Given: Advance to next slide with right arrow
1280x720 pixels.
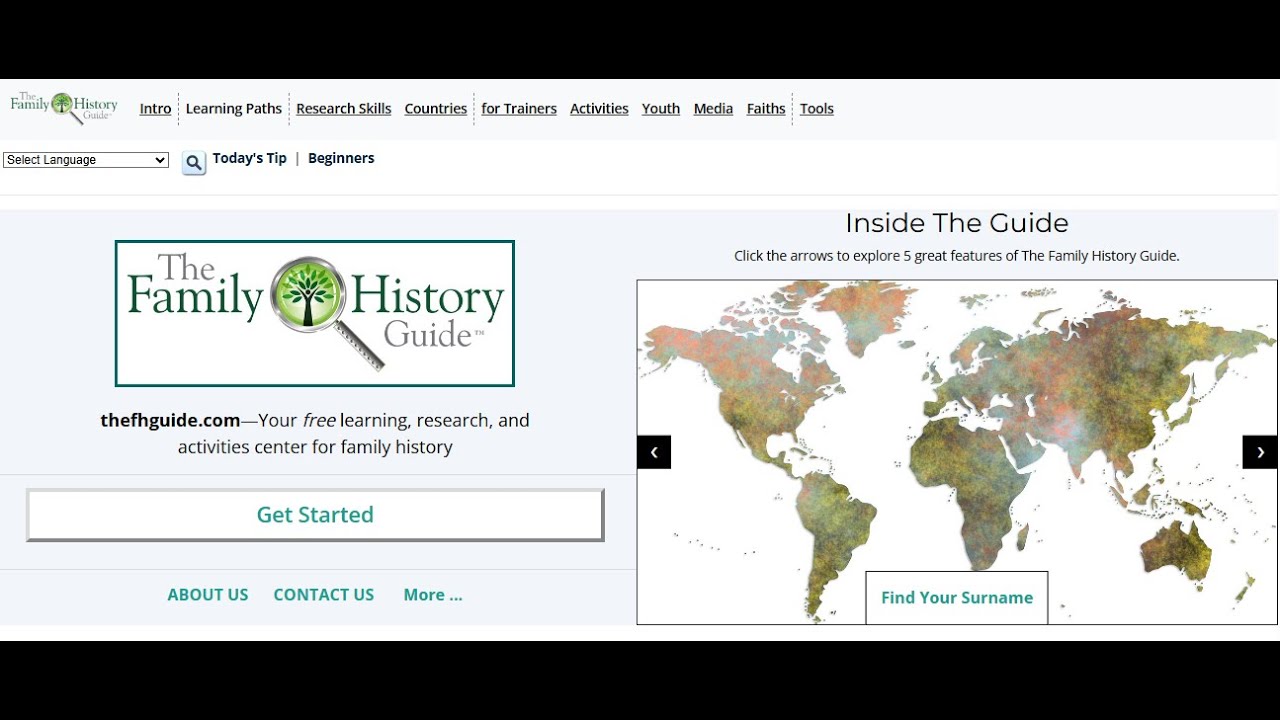Looking at the screenshot, I should (x=1260, y=452).
